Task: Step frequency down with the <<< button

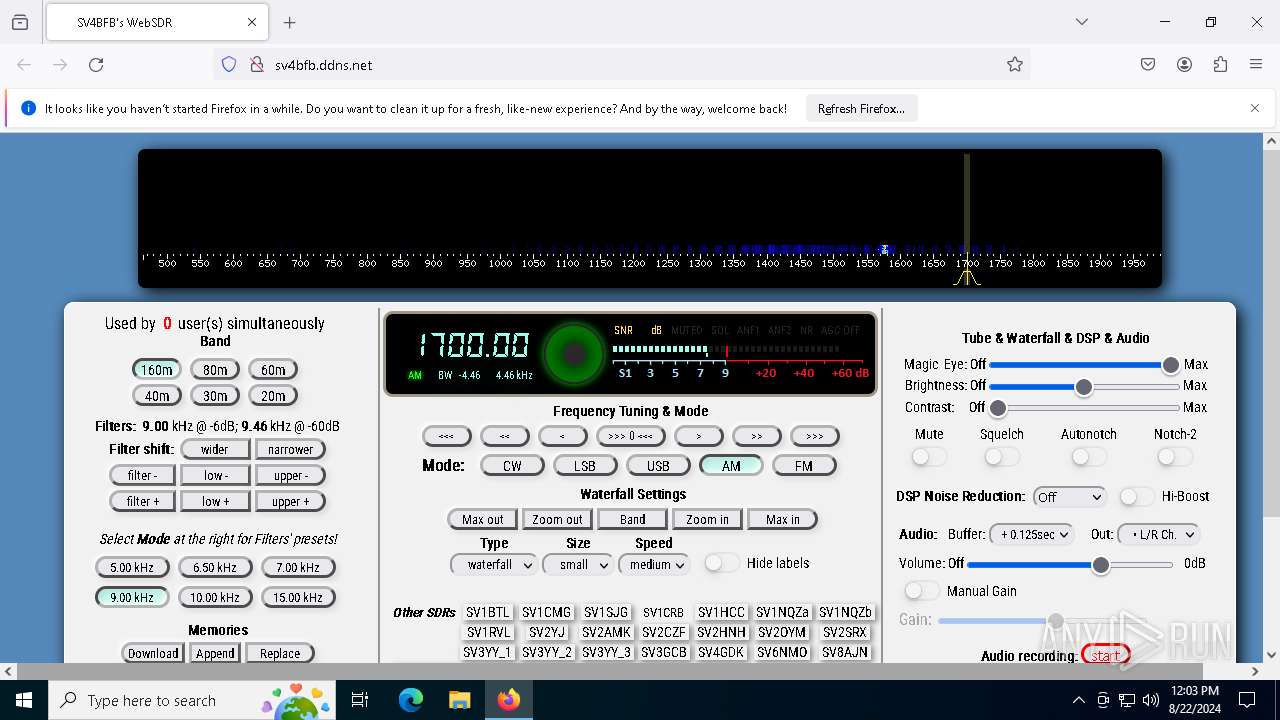Action: click(447, 436)
